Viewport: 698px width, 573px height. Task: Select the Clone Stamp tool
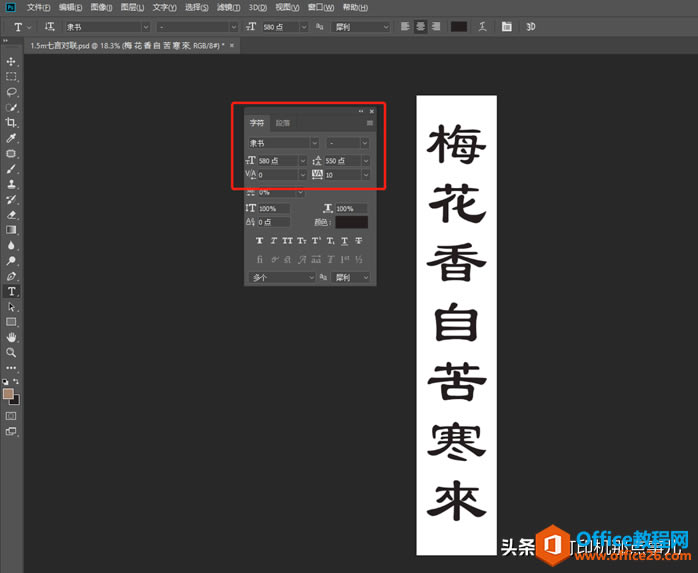click(x=11, y=184)
